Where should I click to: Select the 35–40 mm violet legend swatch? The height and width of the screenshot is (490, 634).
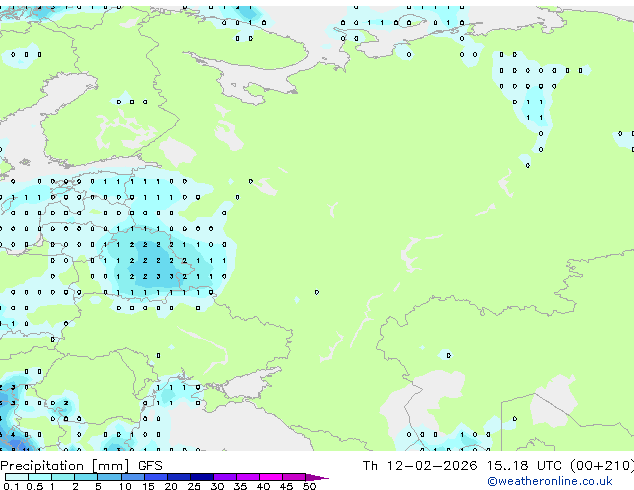click(247, 477)
